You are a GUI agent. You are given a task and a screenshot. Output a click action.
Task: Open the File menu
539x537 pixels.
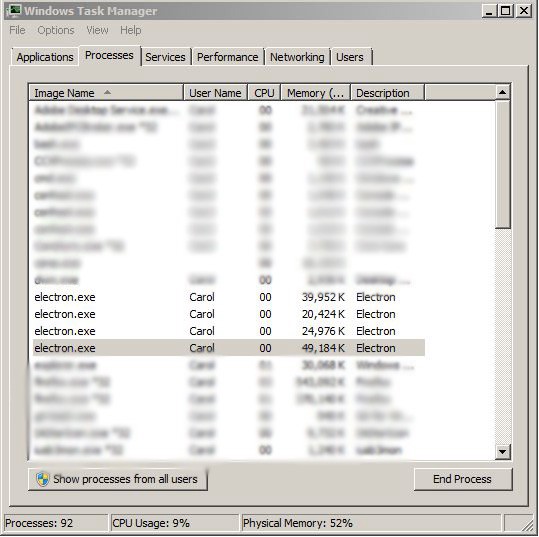[17, 30]
